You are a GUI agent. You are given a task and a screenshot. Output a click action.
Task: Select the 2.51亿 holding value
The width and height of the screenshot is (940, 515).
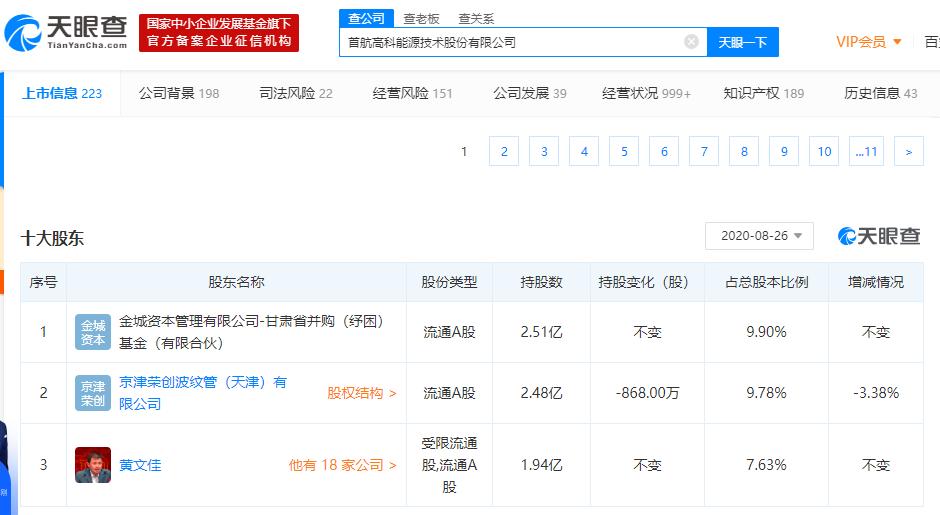541,332
